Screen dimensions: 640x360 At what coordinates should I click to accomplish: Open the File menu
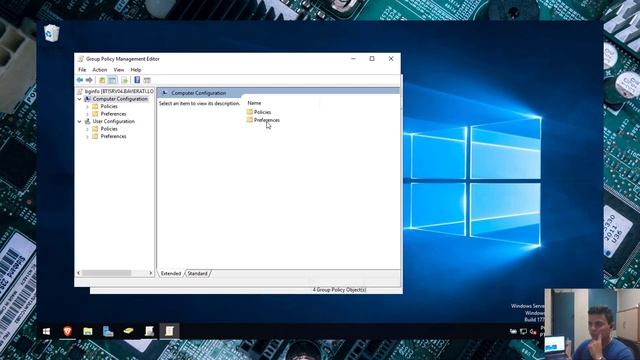point(82,70)
